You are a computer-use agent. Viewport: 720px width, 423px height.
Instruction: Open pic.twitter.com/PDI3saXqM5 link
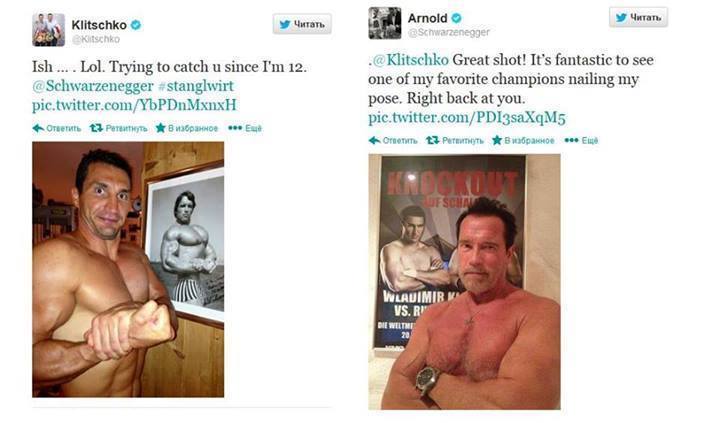coord(467,117)
